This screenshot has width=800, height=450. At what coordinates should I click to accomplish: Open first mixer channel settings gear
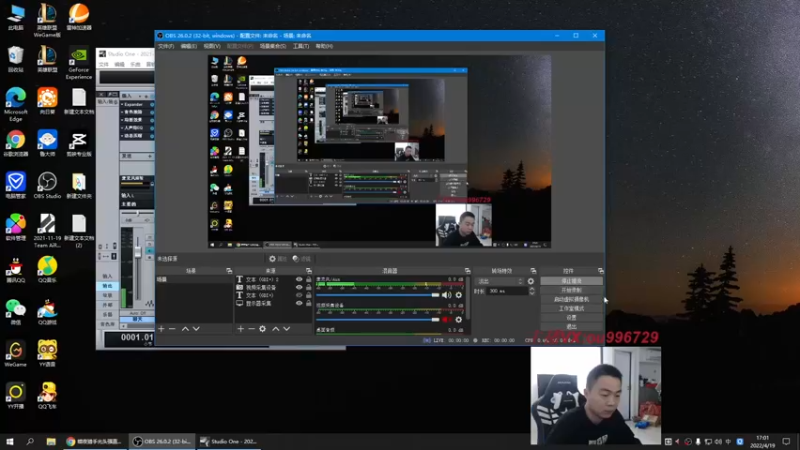(459, 295)
